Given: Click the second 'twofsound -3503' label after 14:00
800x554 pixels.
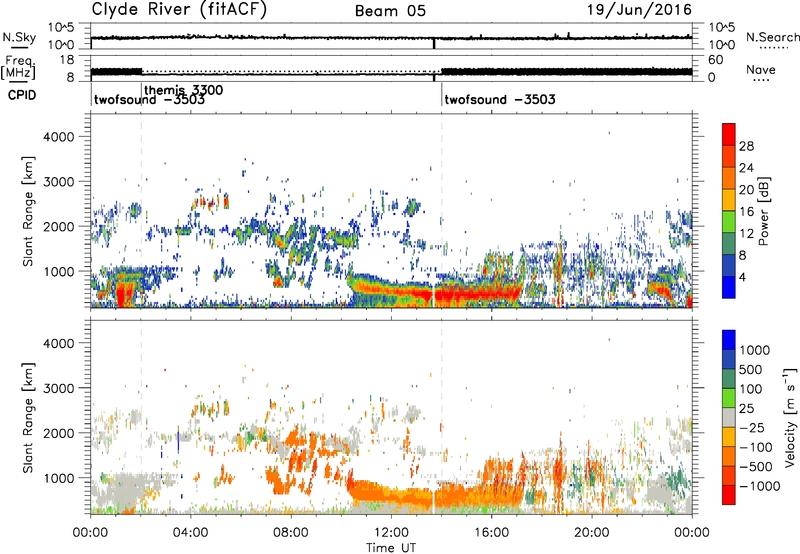Looking at the screenshot, I should pos(500,99).
